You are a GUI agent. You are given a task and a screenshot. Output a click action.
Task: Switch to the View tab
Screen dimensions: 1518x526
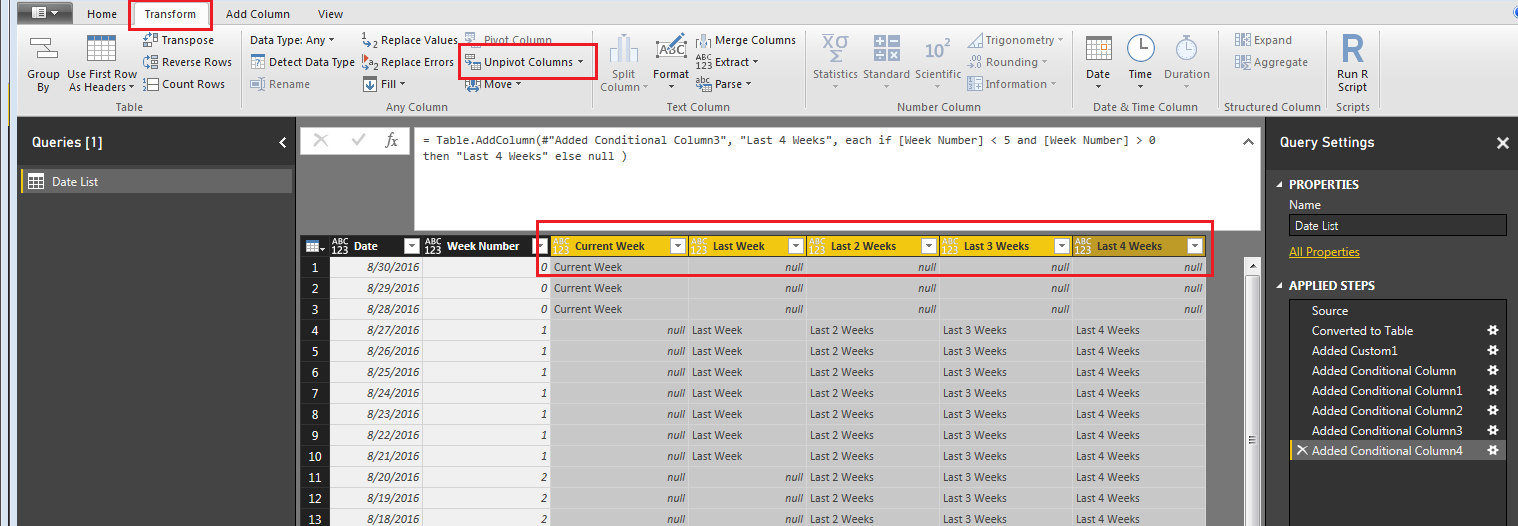tap(330, 14)
